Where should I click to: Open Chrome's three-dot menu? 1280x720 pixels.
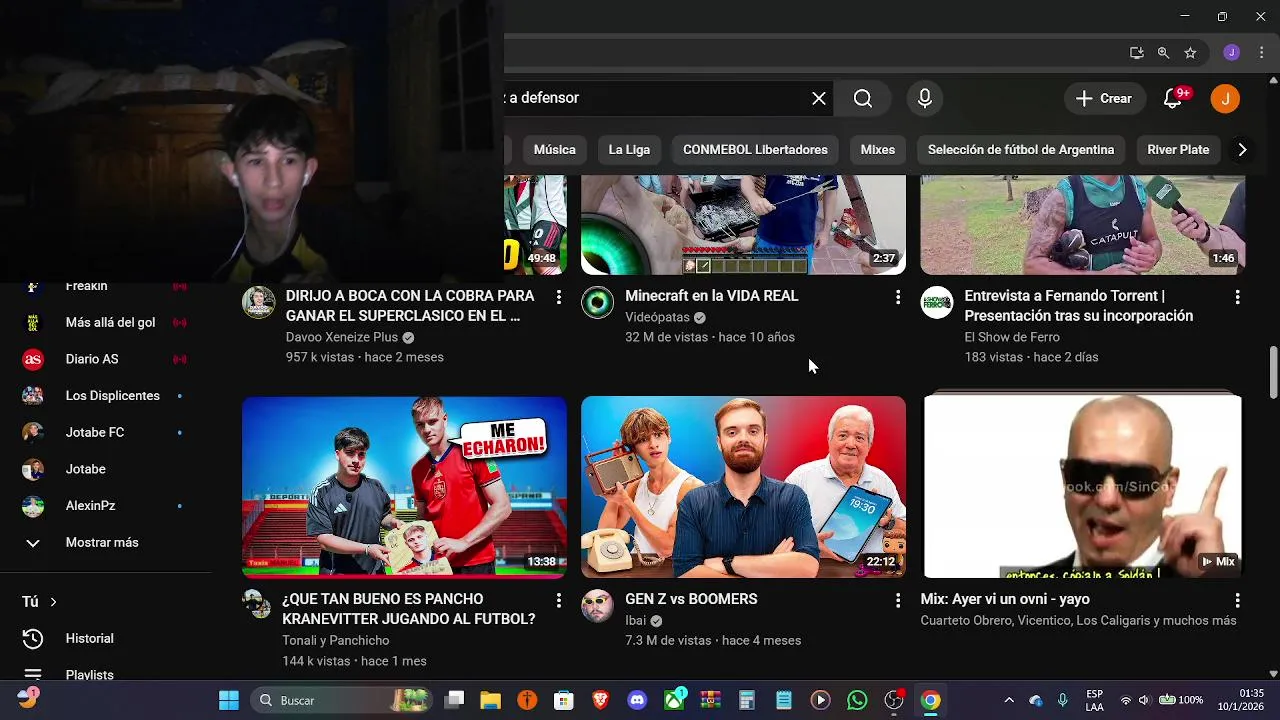click(x=1260, y=53)
